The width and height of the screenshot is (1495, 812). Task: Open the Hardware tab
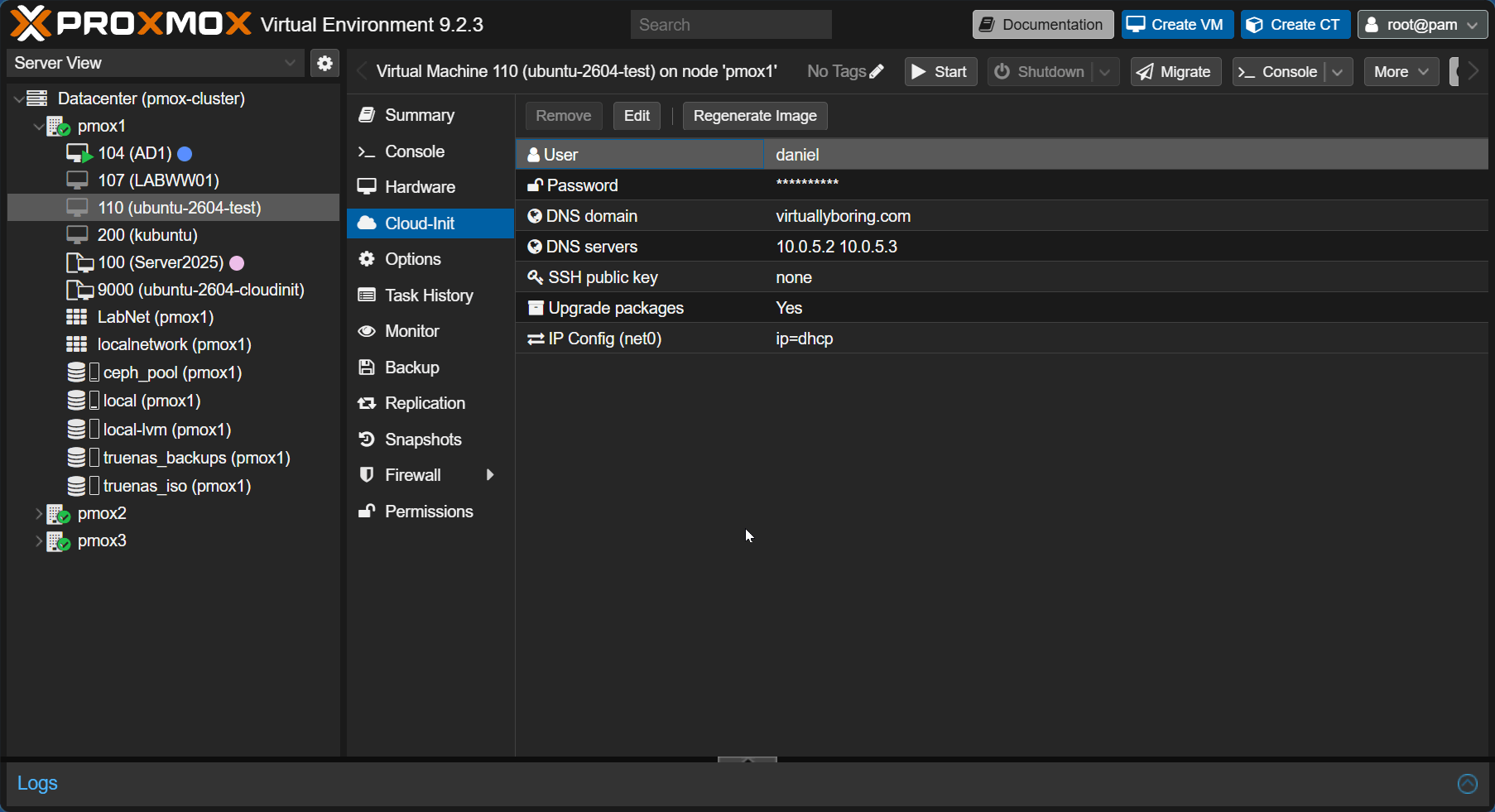(430, 187)
